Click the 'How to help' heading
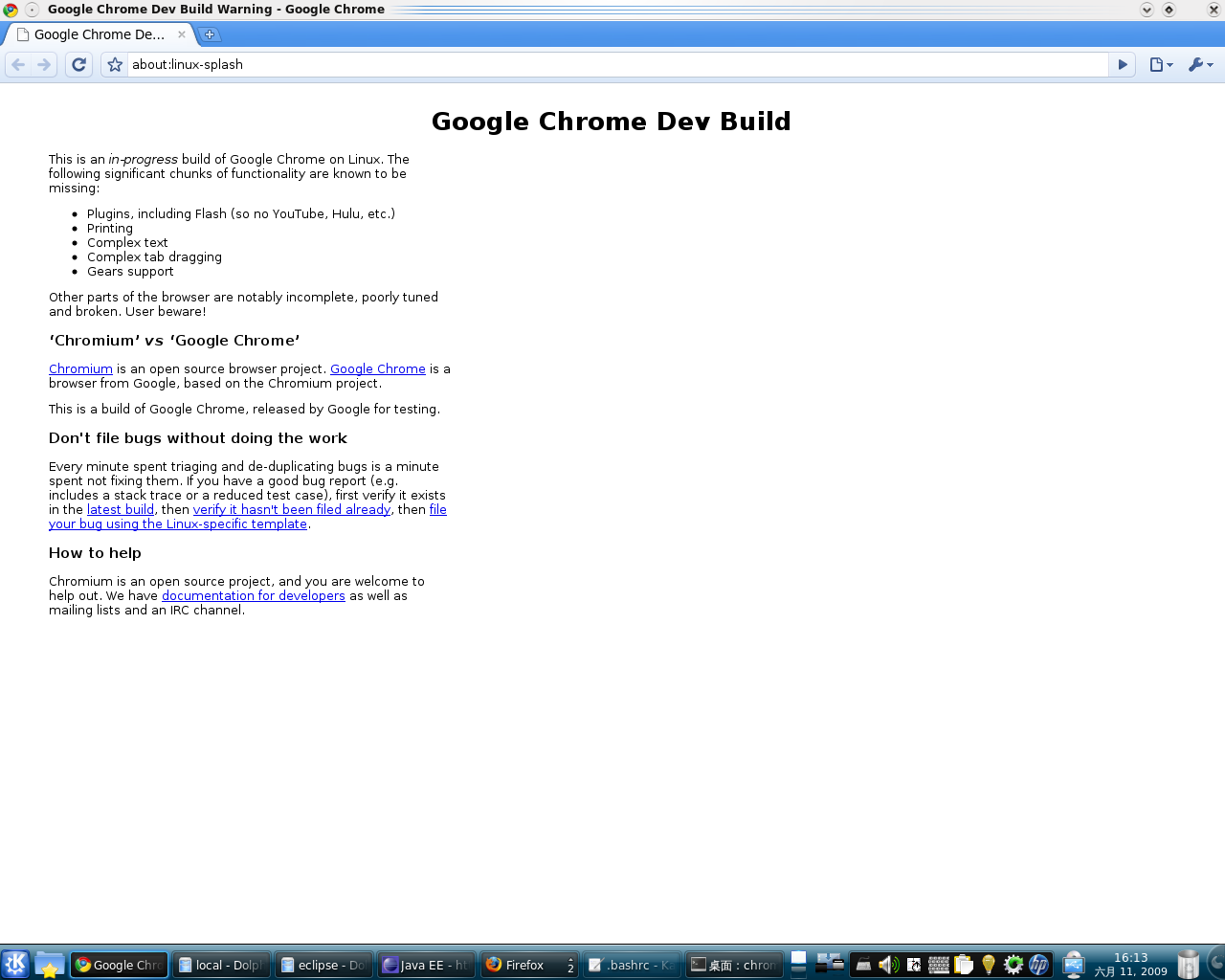The image size is (1225, 980). tap(95, 553)
